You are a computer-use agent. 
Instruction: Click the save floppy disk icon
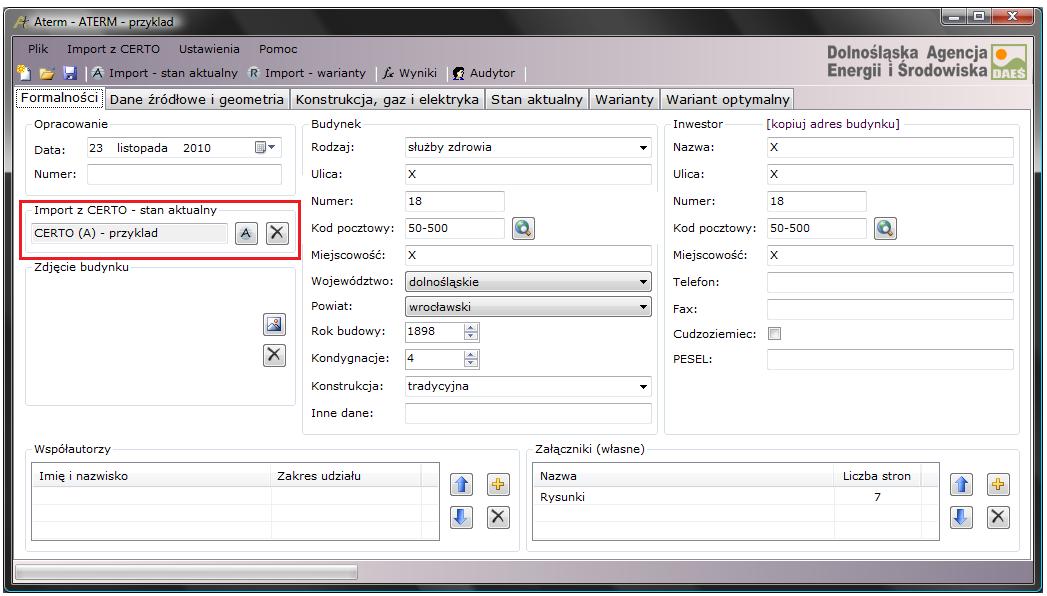point(69,73)
